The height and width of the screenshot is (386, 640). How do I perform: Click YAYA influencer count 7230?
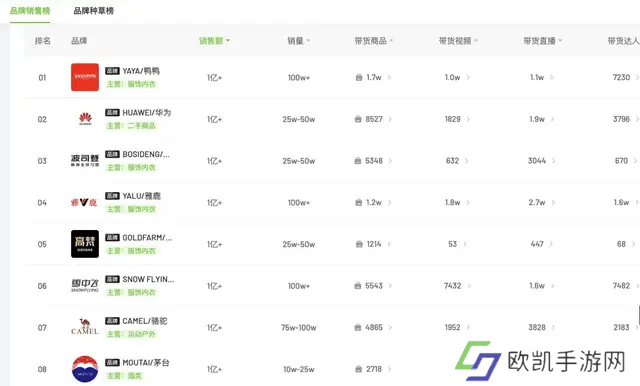tap(621, 77)
